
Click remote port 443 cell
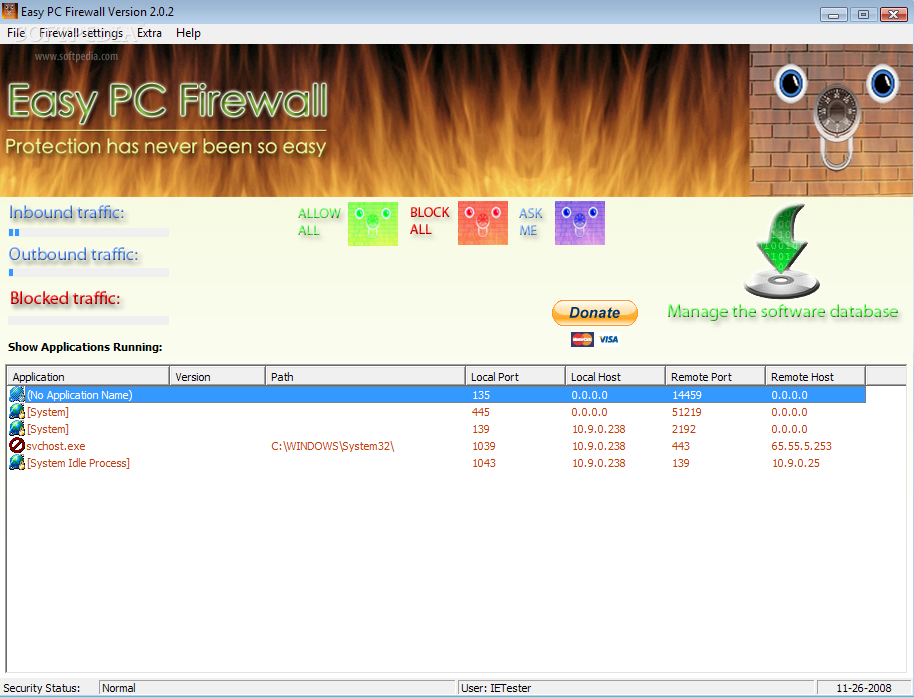tap(681, 446)
